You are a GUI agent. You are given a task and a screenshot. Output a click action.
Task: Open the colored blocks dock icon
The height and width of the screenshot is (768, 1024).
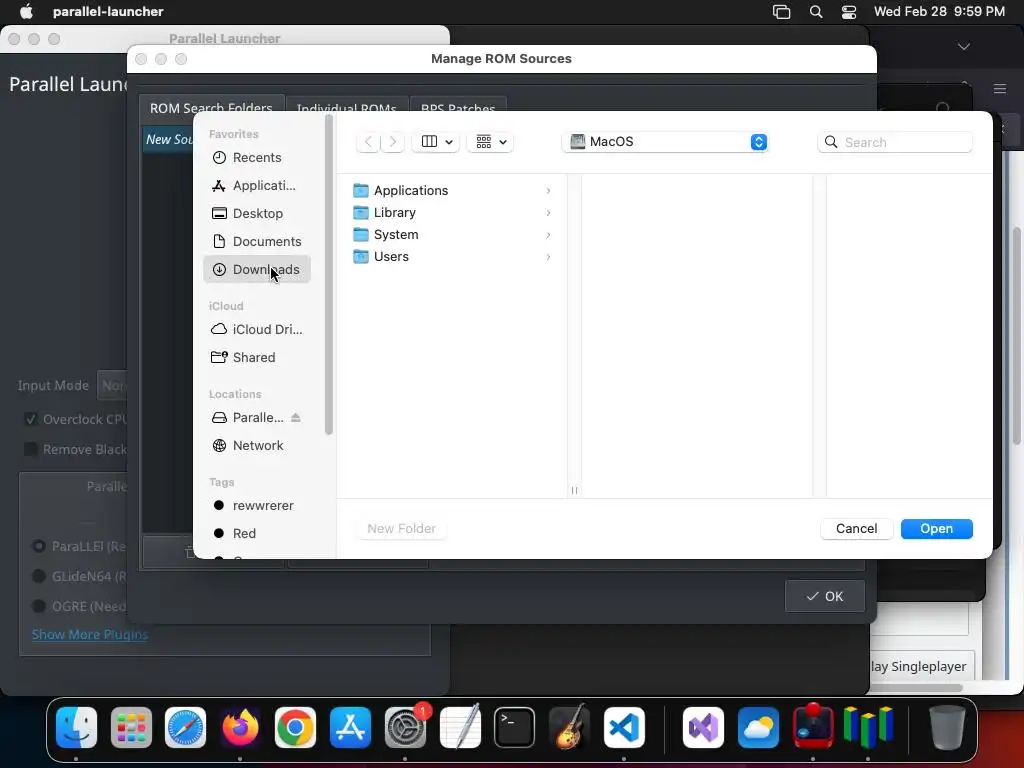tap(868, 728)
